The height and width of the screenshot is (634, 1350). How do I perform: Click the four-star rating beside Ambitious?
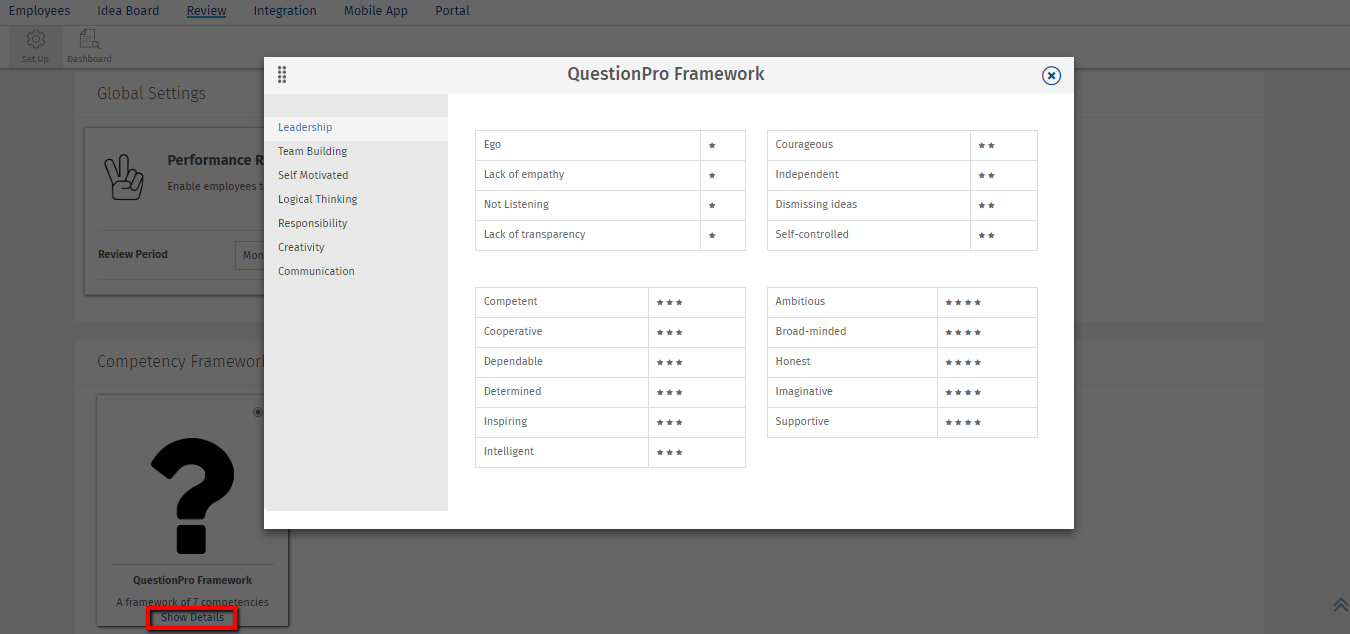[963, 303]
